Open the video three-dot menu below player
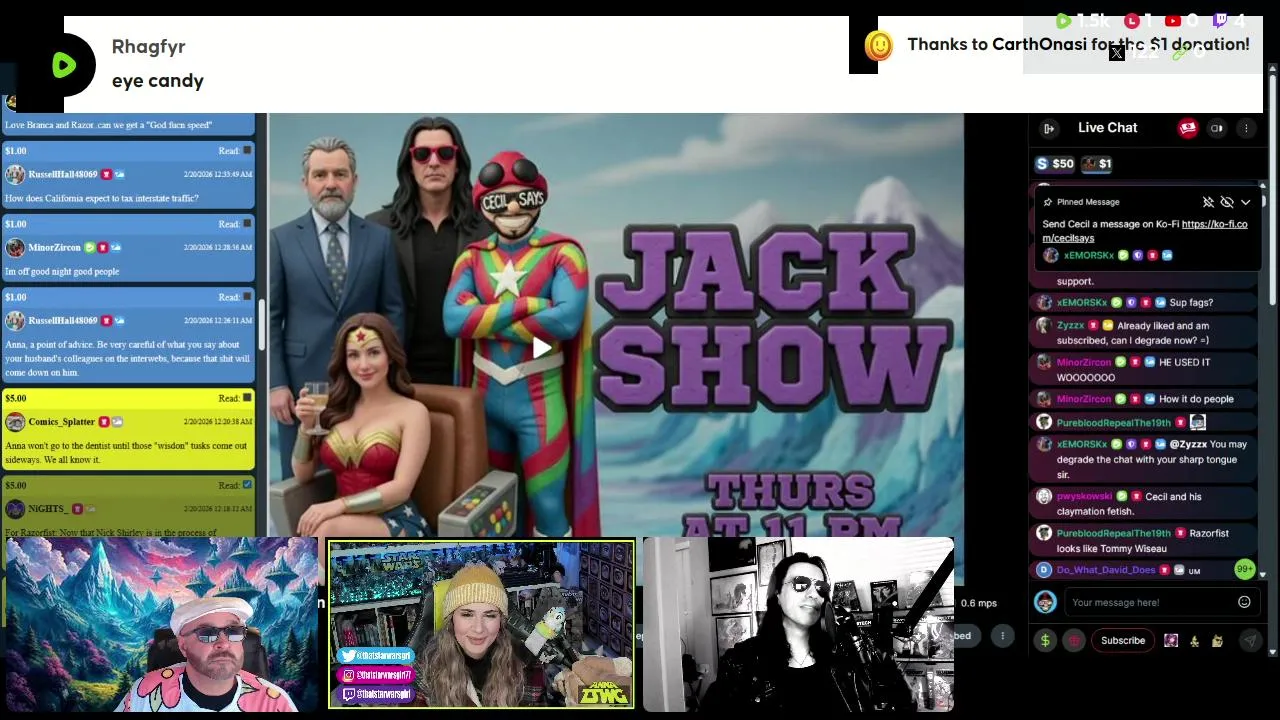Image resolution: width=1280 pixels, height=720 pixels. pyautogui.click(x=1002, y=635)
